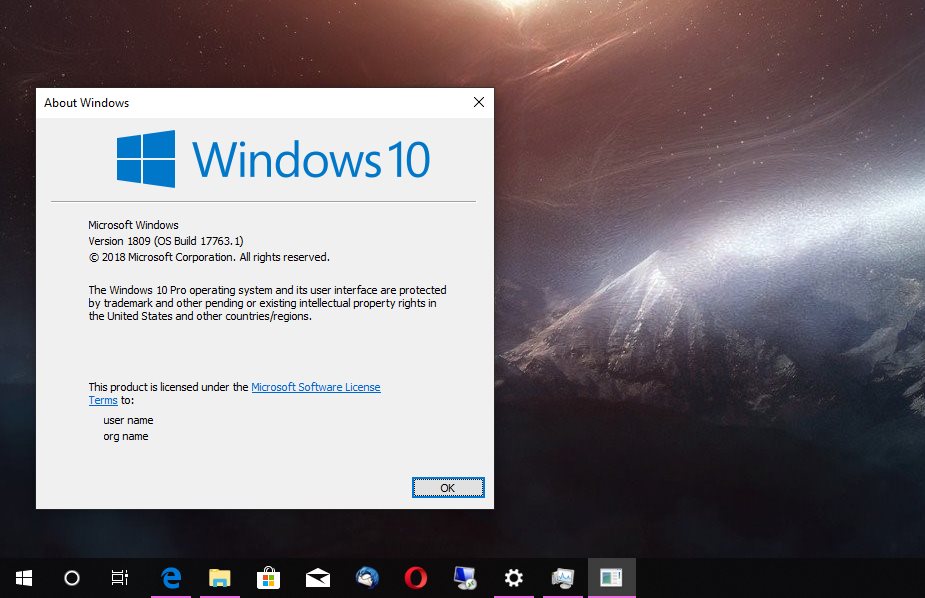The height and width of the screenshot is (598, 925).
Task: Open the Microsoft Store
Action: [267, 578]
